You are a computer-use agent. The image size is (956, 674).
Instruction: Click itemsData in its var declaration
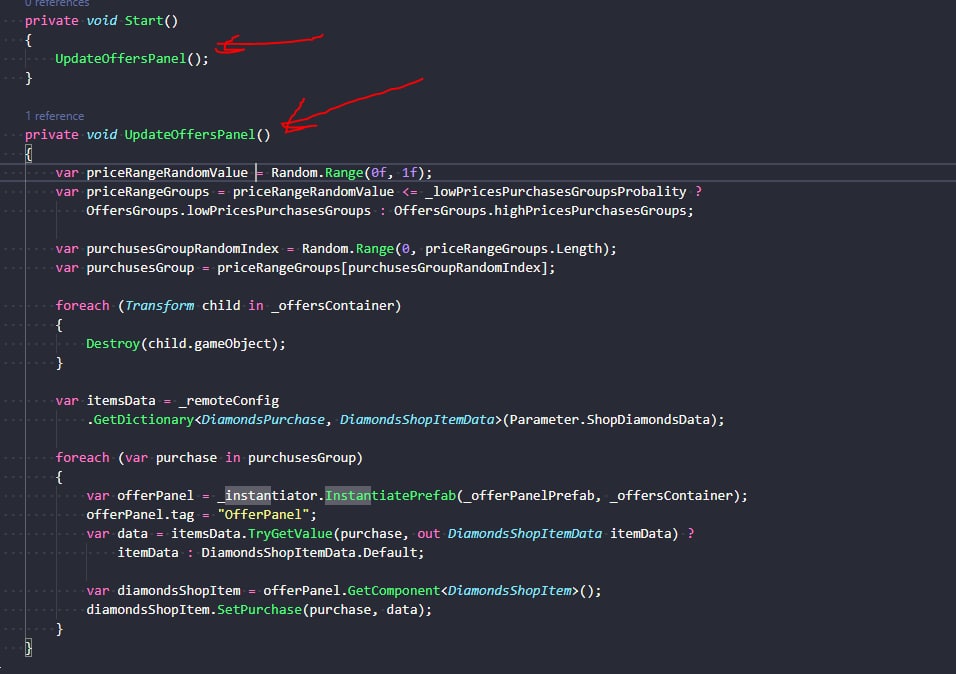[x=121, y=401]
